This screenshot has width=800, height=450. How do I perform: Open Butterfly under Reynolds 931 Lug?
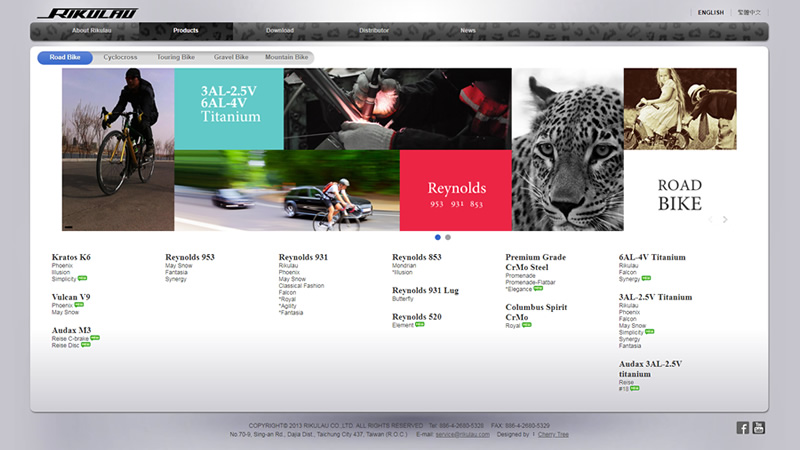point(403,299)
